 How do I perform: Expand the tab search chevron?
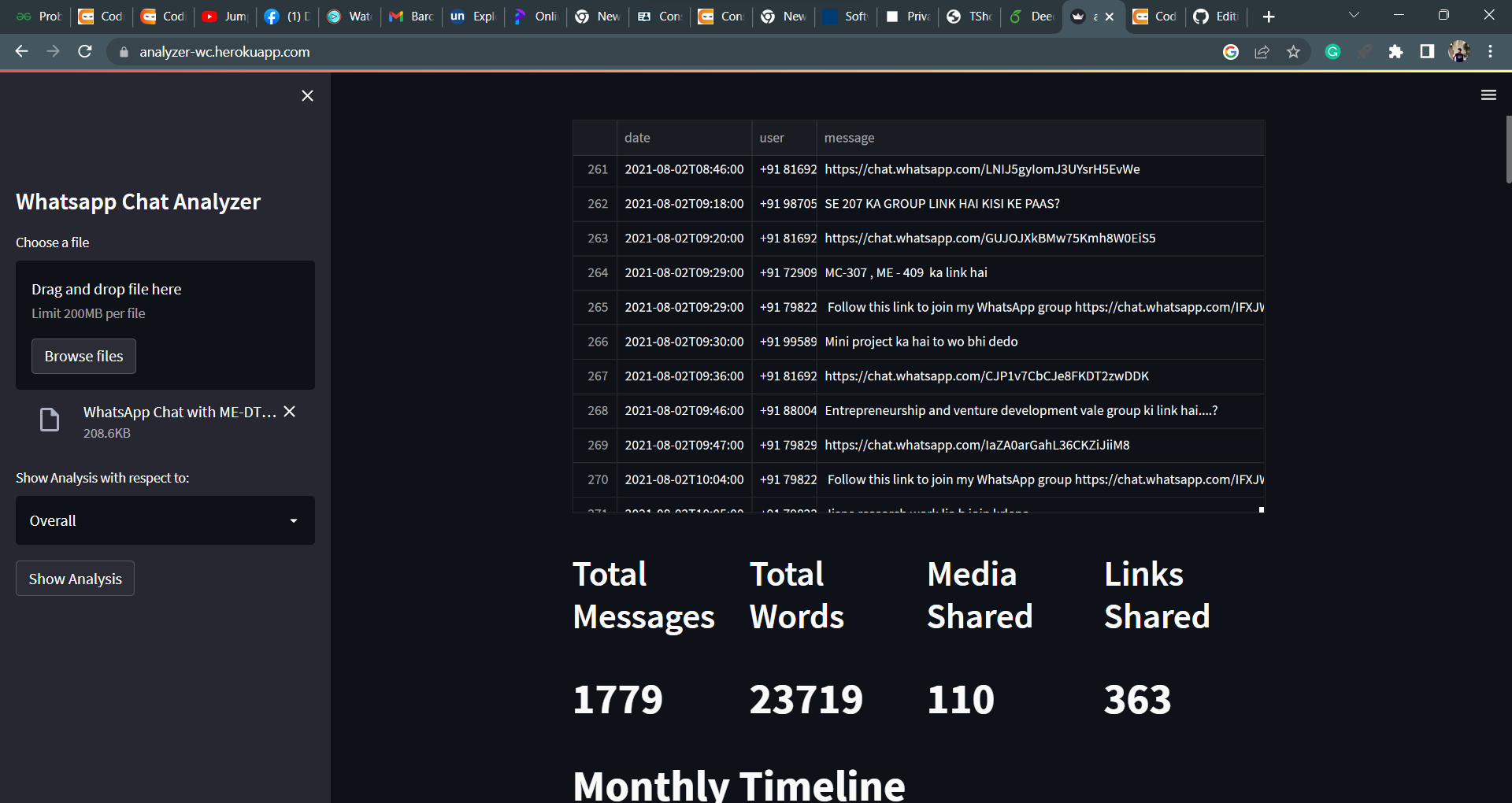(x=1354, y=15)
